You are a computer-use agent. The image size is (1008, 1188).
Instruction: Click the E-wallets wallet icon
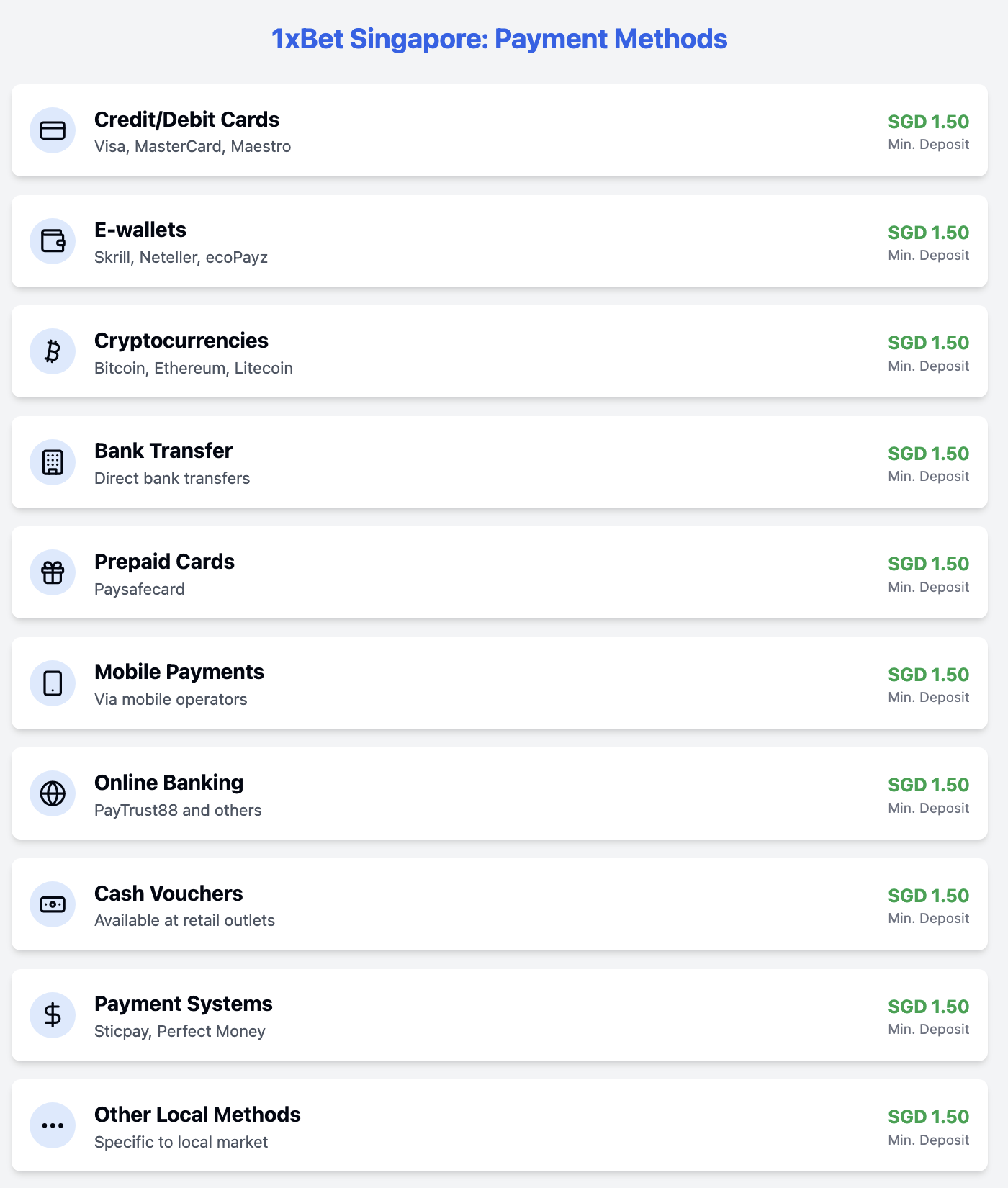click(x=53, y=241)
